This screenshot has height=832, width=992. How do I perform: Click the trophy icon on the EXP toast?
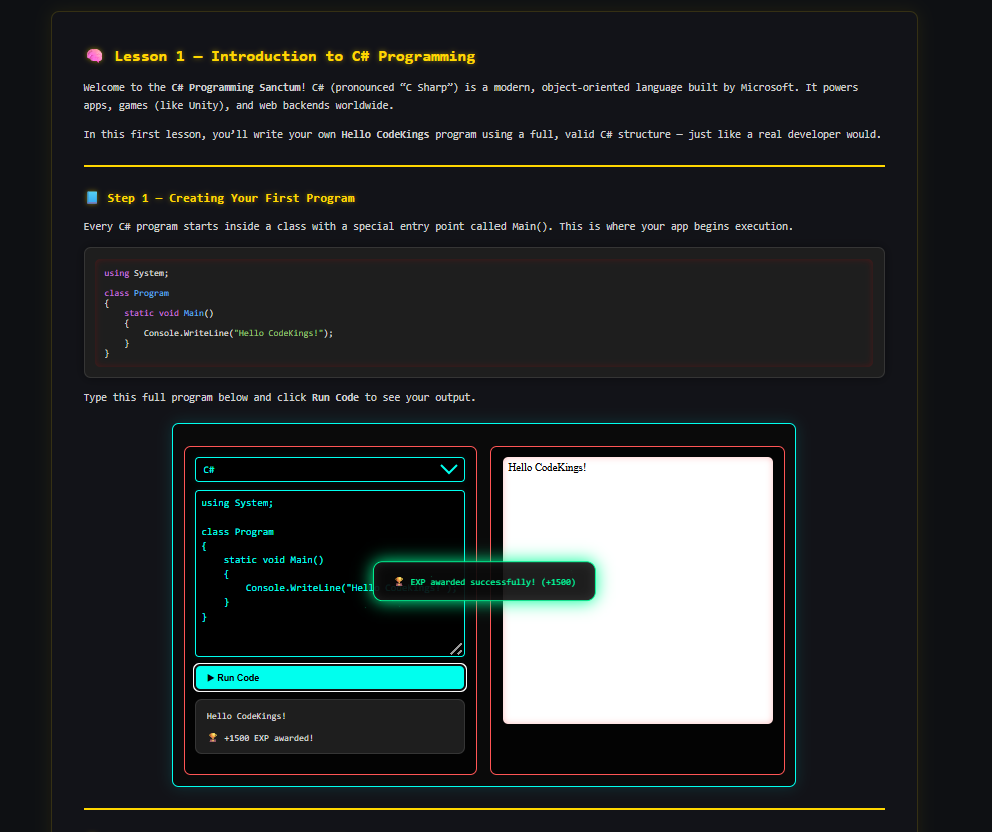398,581
